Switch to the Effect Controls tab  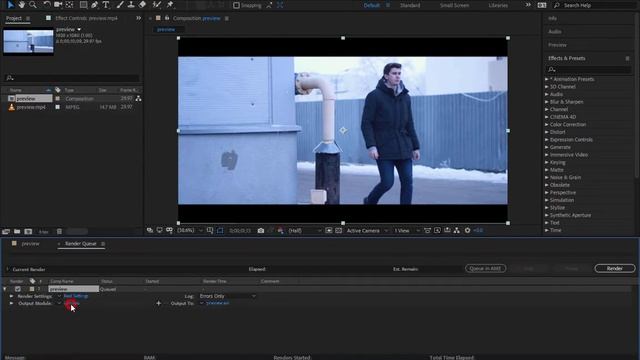pyautogui.click(x=86, y=18)
